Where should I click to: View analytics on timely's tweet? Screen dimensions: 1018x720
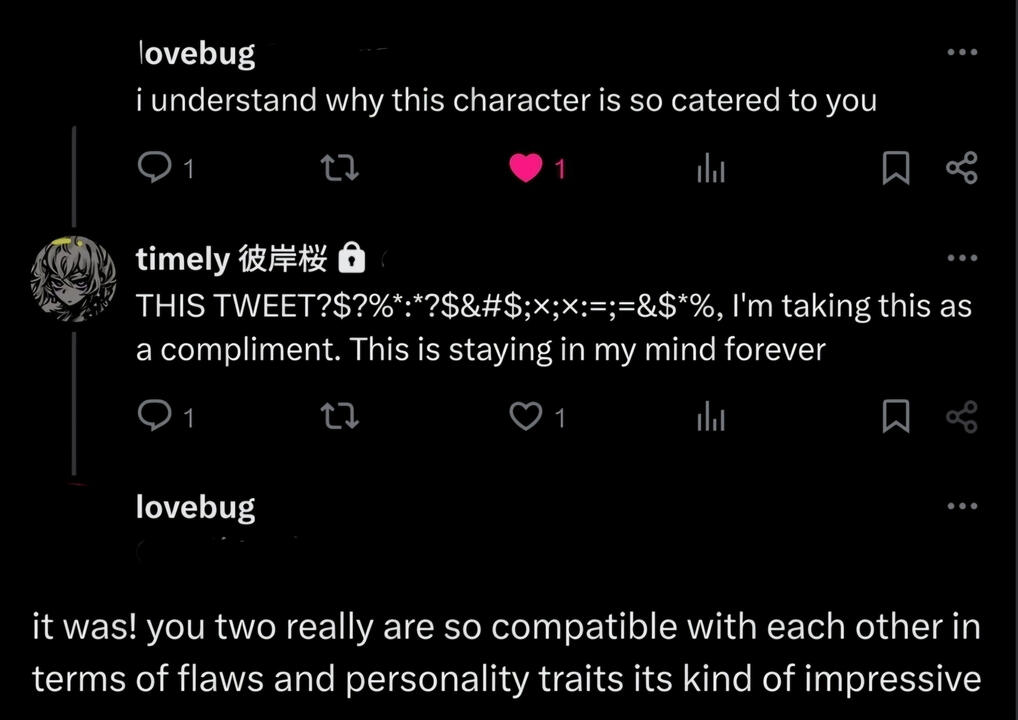click(x=710, y=418)
